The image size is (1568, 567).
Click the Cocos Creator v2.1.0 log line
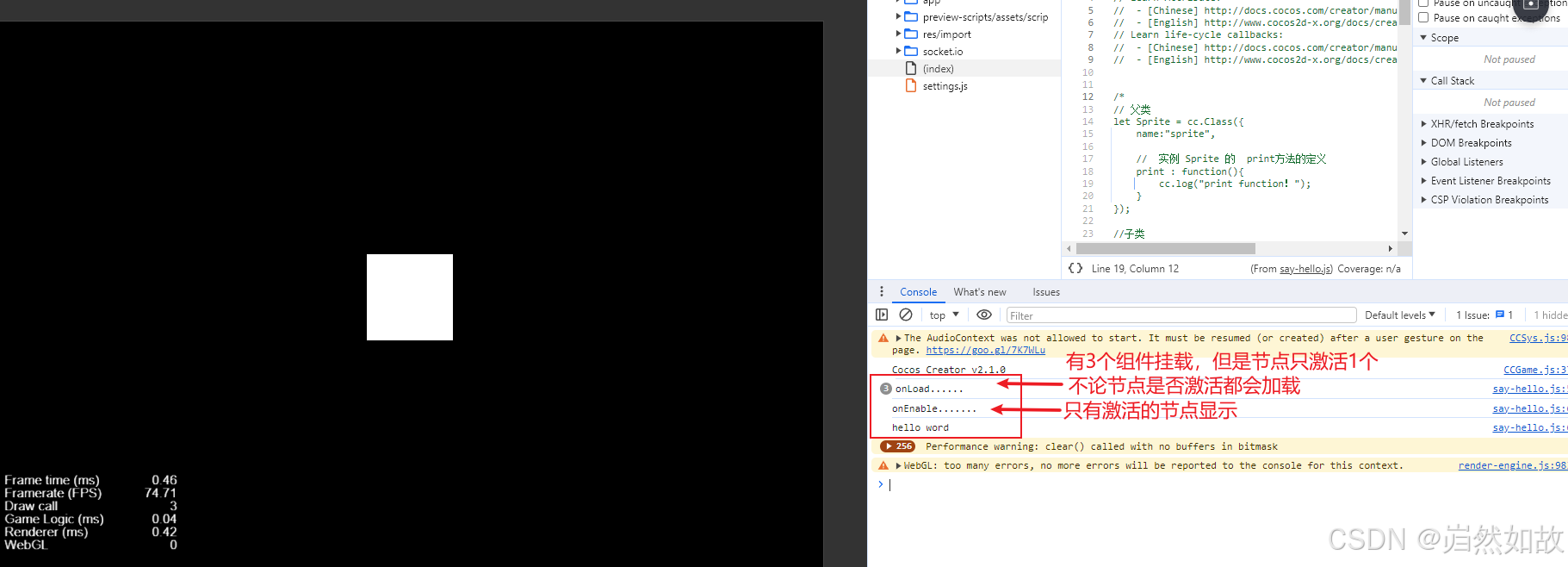948,370
